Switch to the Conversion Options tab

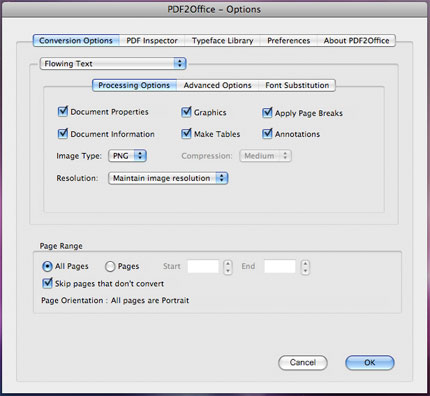tap(76, 41)
